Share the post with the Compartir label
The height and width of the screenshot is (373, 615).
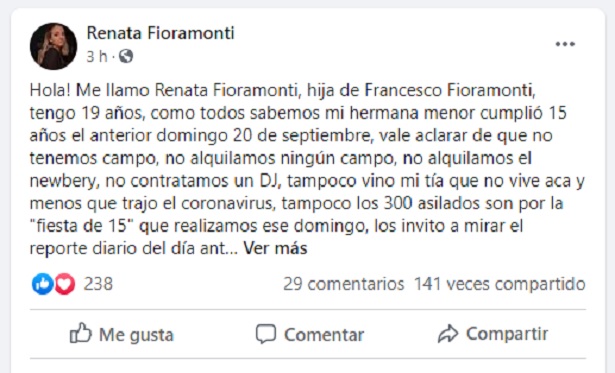[x=507, y=334]
